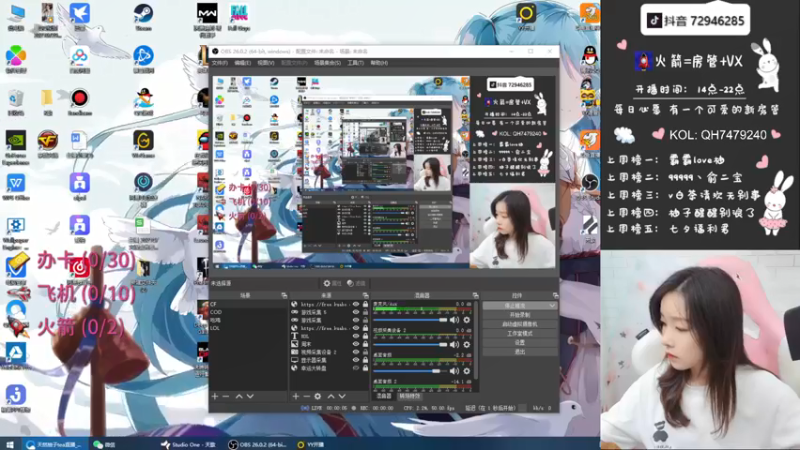The height and width of the screenshot is (450, 800).
Task: Open 文件(F) menu in OBS
Action: tap(219, 63)
